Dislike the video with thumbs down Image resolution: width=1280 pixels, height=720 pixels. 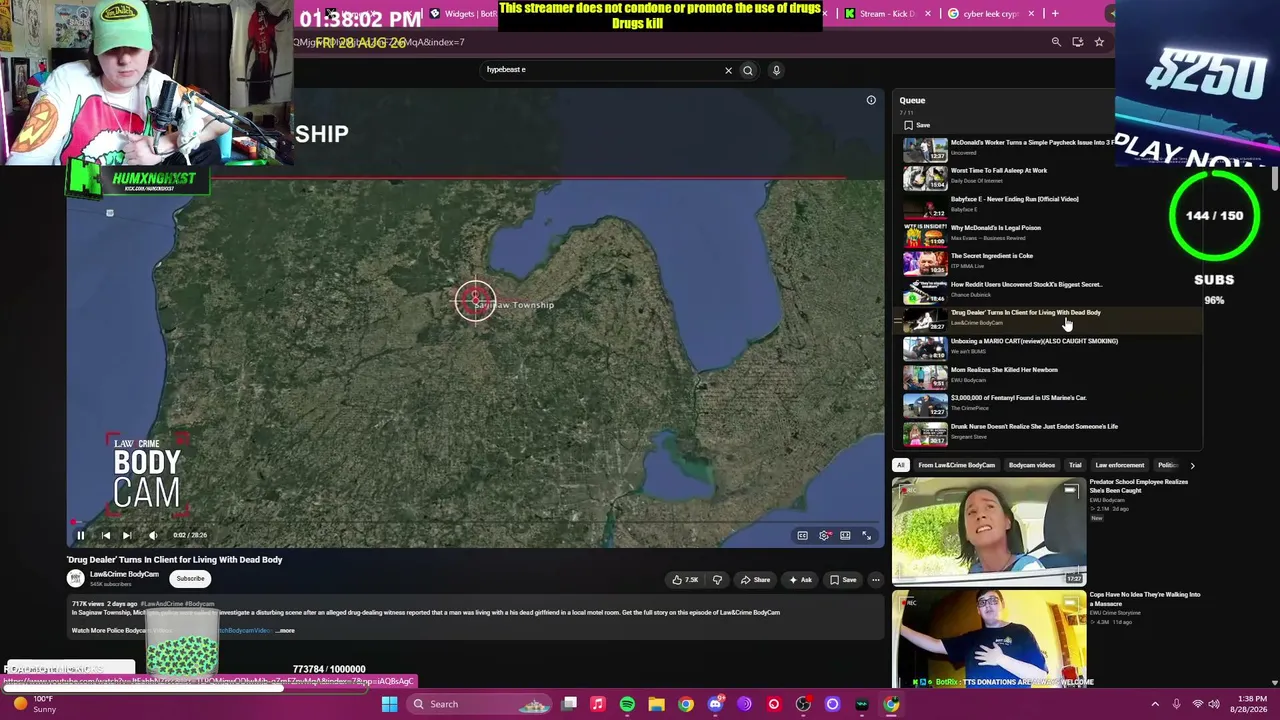pyautogui.click(x=717, y=580)
